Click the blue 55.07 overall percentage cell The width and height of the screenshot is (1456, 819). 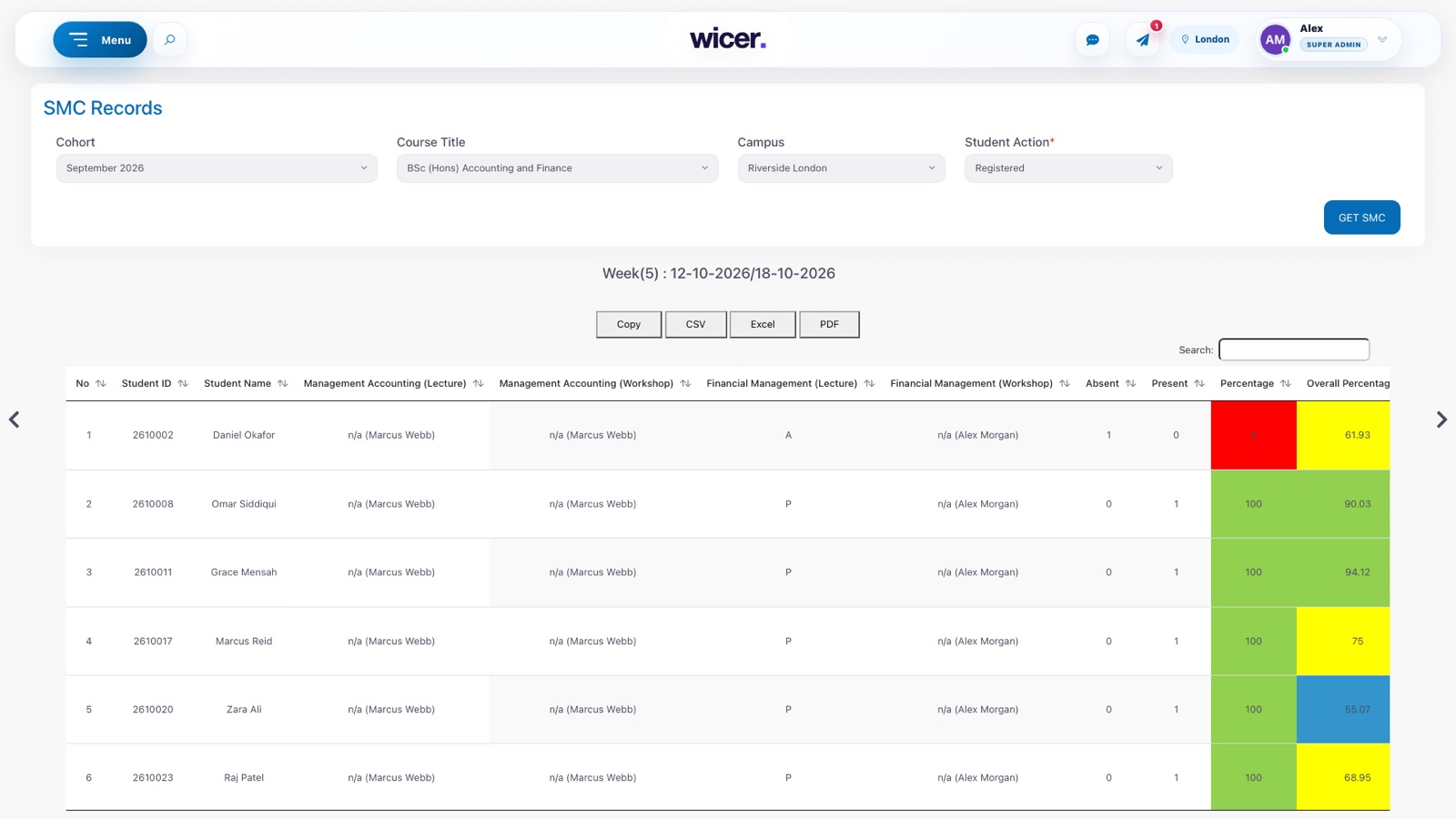(1343, 709)
